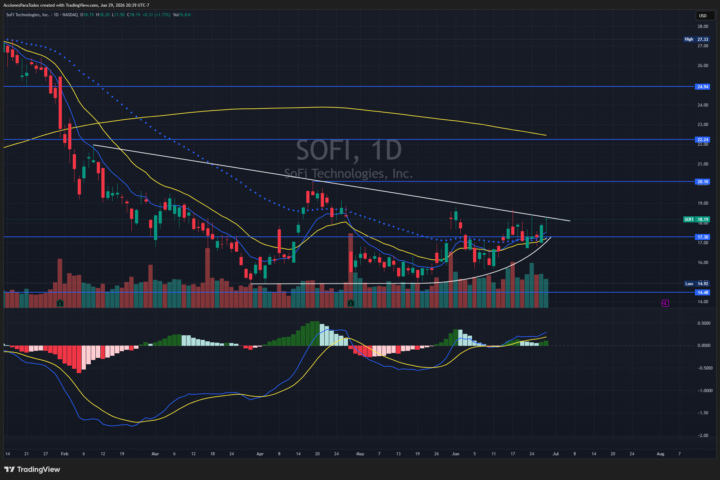Click the earnings marker icon near May
Screen dimensions: 720x480
pyautogui.click(x=351, y=304)
